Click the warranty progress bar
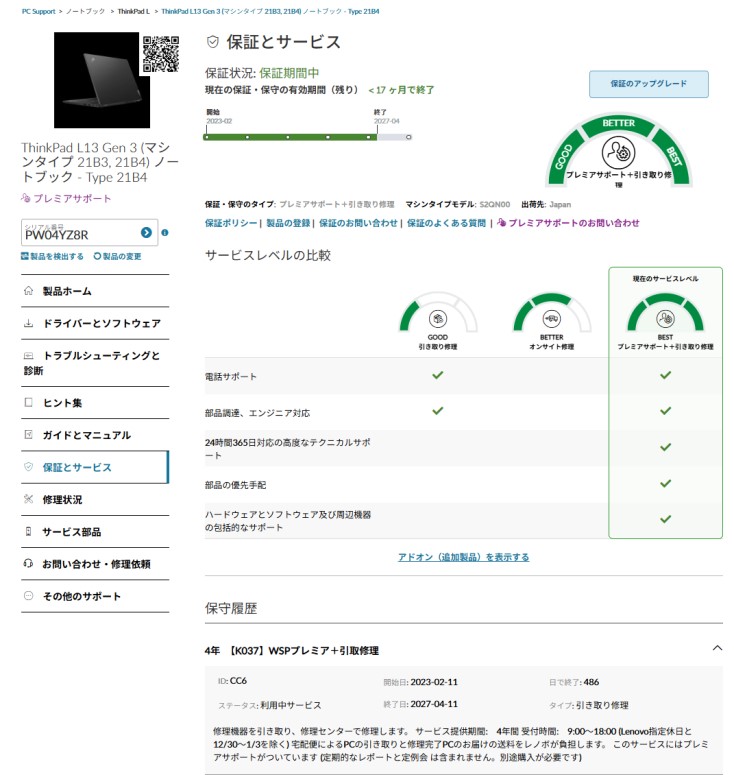 (x=307, y=137)
